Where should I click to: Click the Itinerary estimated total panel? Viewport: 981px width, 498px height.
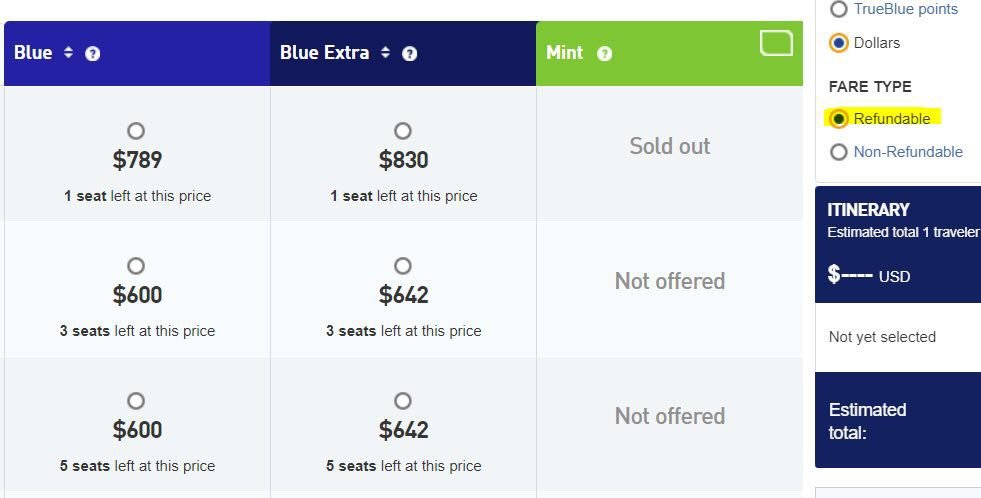pyautogui.click(x=897, y=244)
